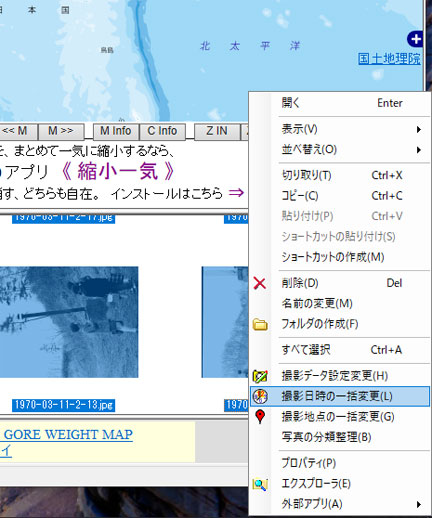Click the red X delete icon
The width and height of the screenshot is (432, 518).
point(260,283)
